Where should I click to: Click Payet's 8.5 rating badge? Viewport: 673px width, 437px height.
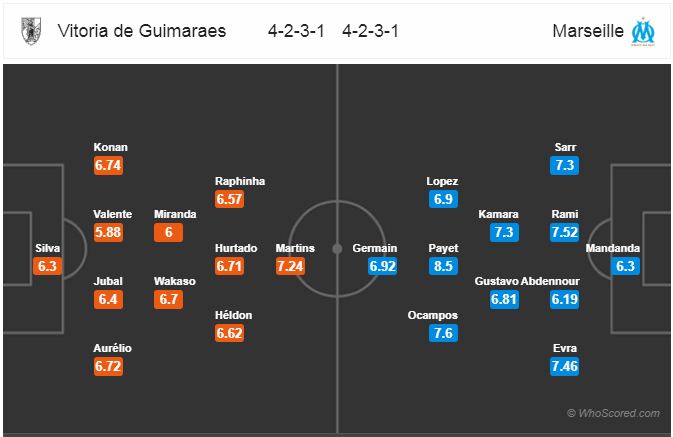click(x=443, y=266)
